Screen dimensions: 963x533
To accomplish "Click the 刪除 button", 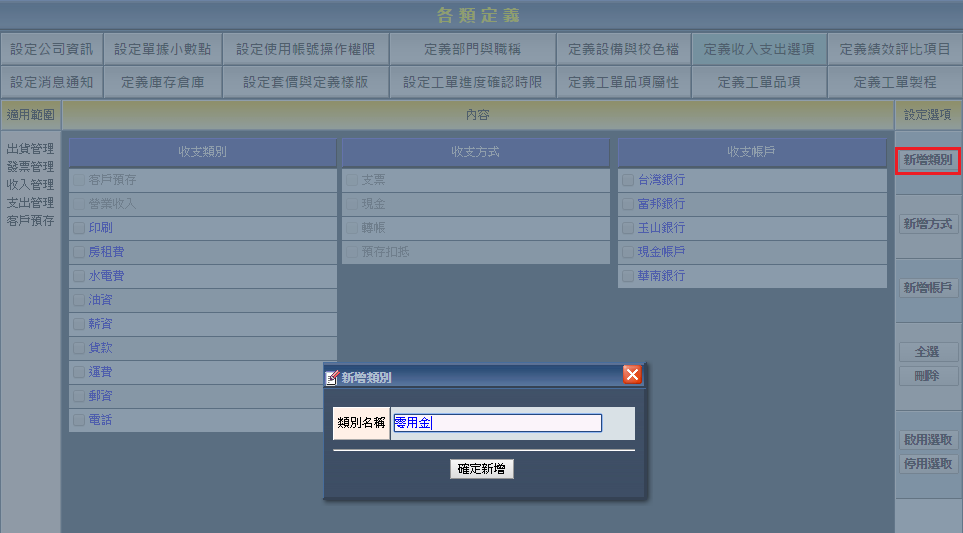I will pyautogui.click(x=928, y=376).
